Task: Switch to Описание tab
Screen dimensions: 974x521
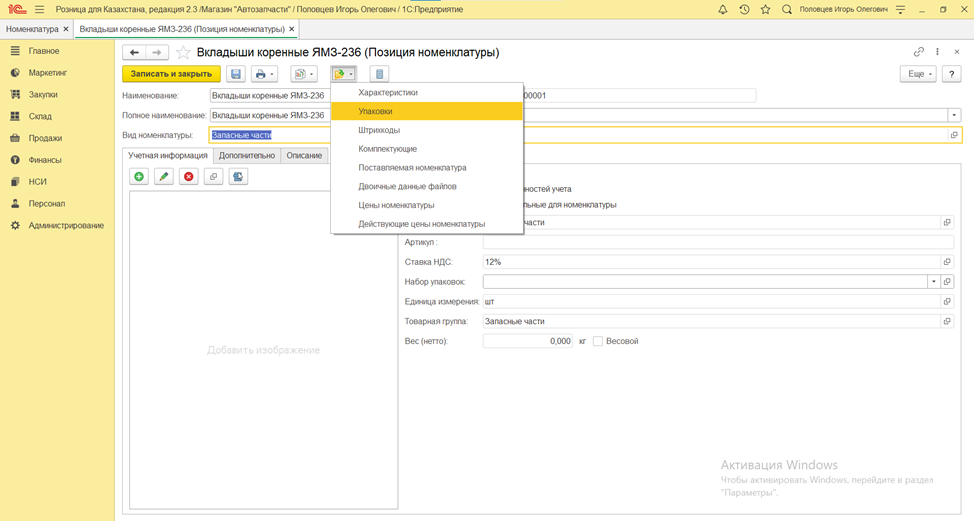Action: (x=304, y=156)
